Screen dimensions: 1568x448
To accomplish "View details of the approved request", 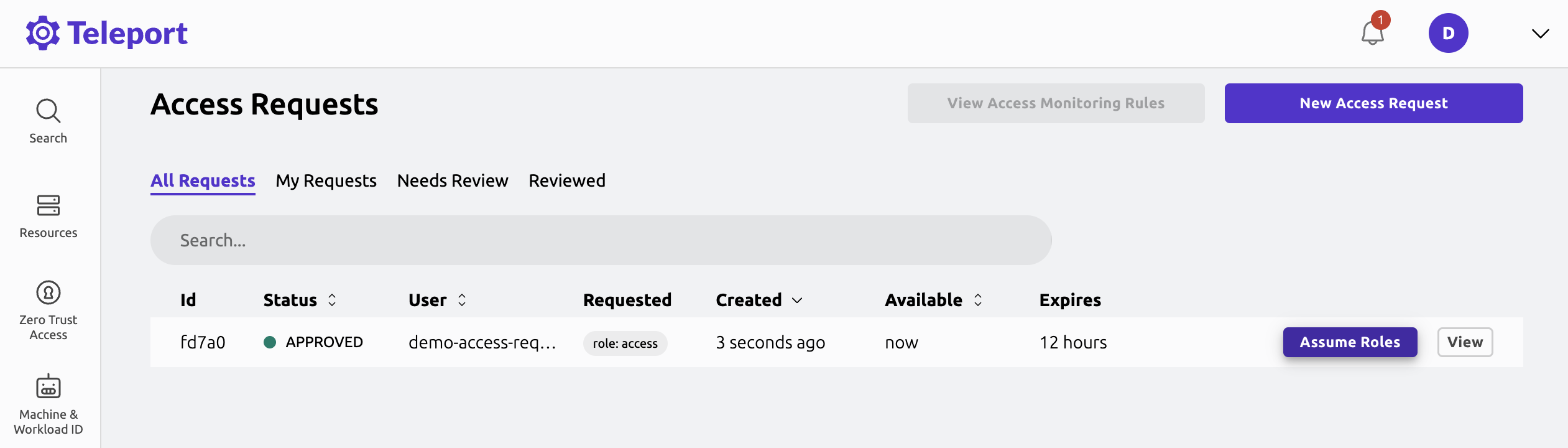I will coord(1465,342).
